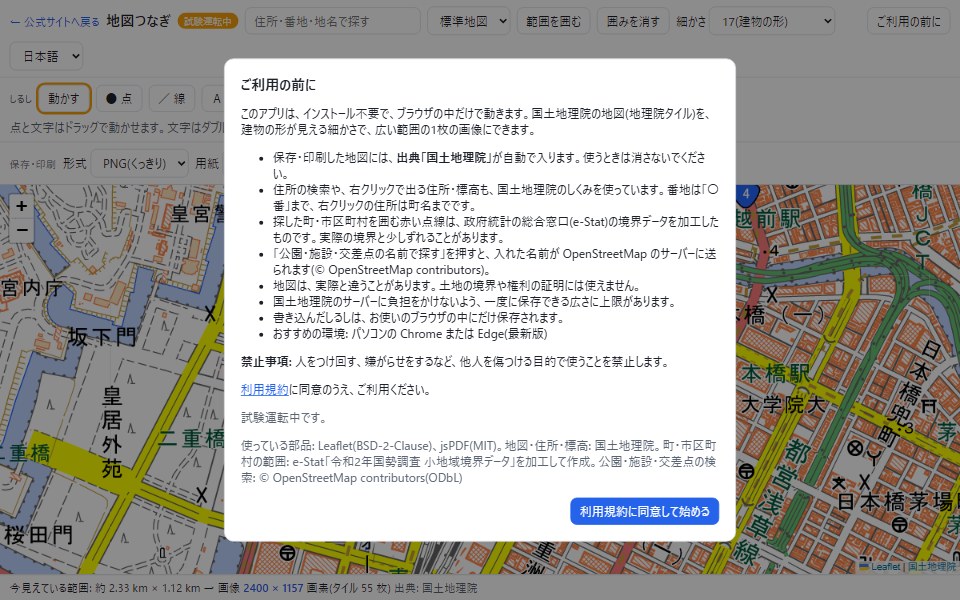Select the 点 point marker tool
Screen dimensions: 960x600
[x=119, y=99]
